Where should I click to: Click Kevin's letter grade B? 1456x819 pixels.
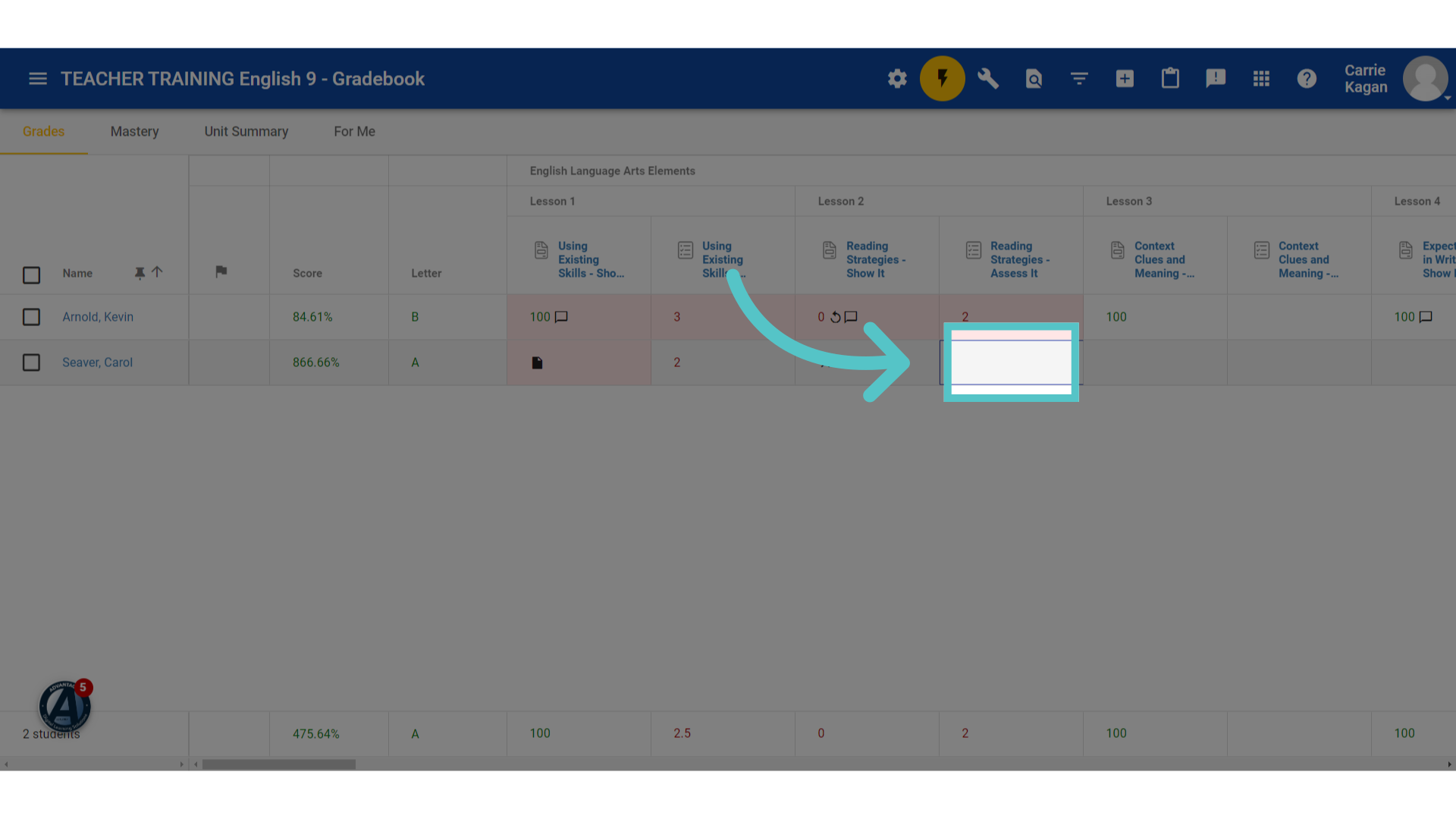coord(415,317)
